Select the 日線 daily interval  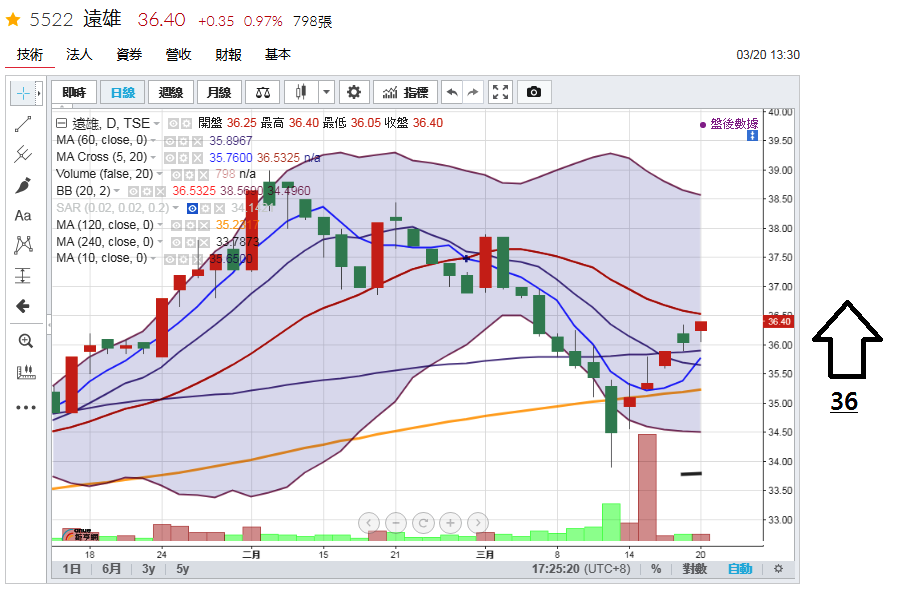point(122,92)
